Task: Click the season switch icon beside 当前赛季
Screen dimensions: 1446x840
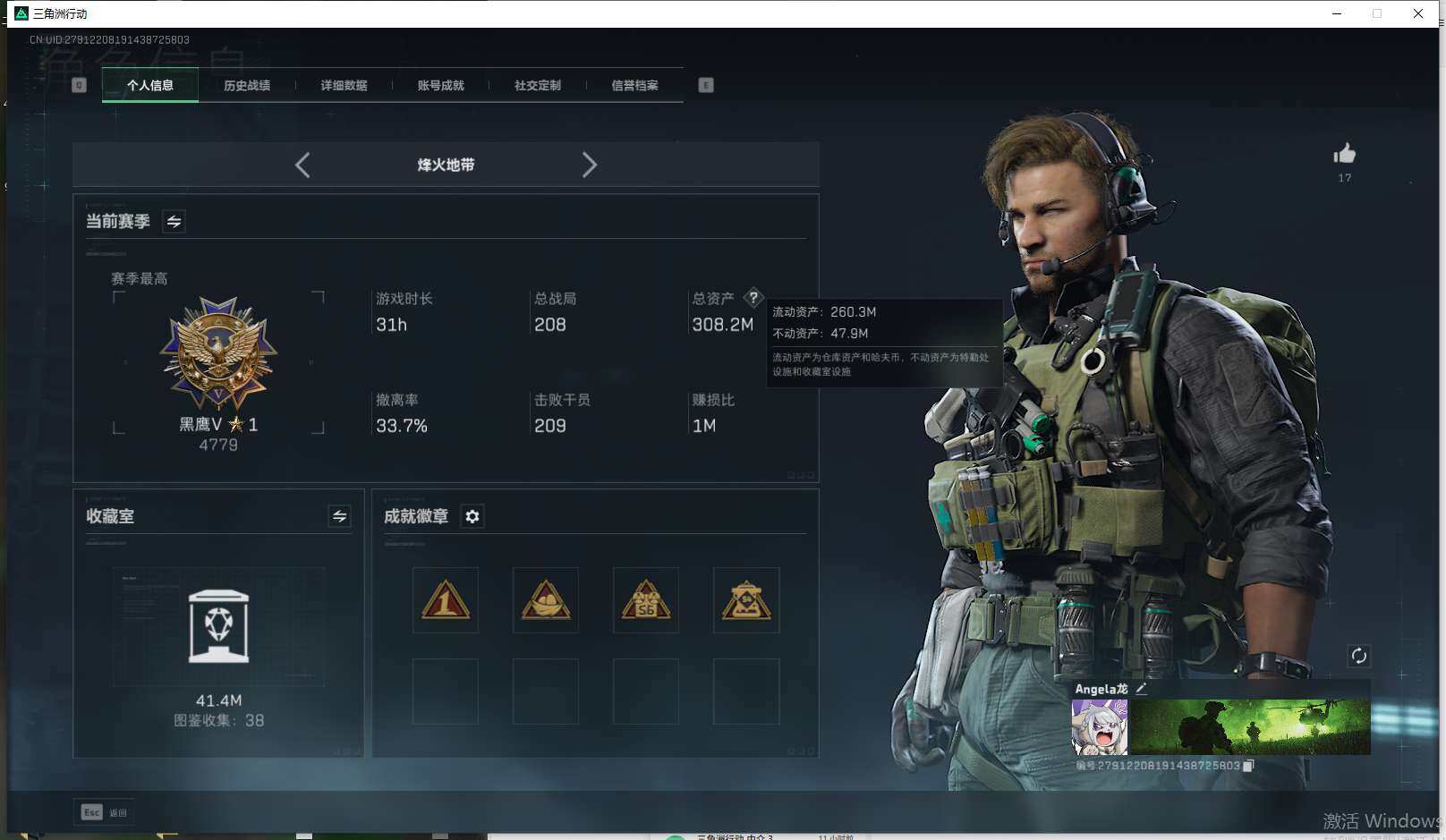Action: point(174,221)
